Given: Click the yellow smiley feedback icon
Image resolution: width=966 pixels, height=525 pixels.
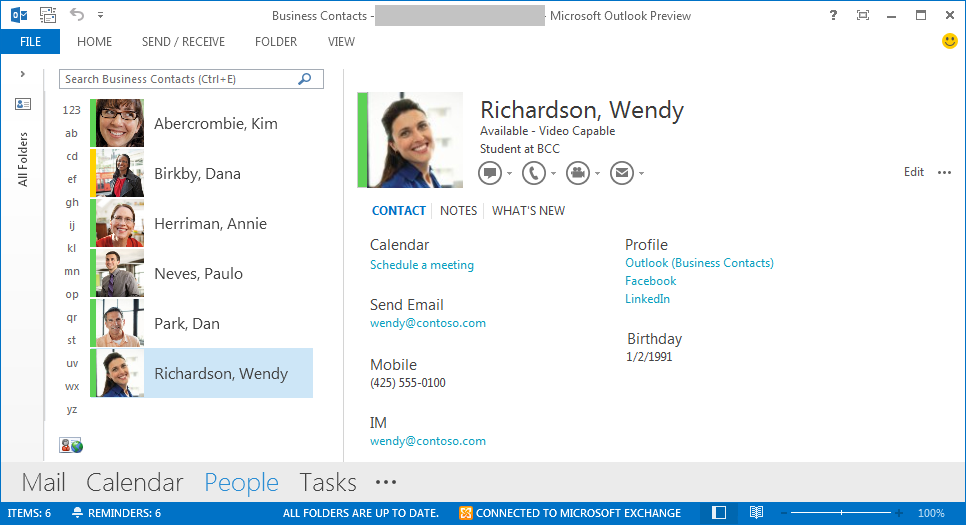Looking at the screenshot, I should pyautogui.click(x=949, y=41).
